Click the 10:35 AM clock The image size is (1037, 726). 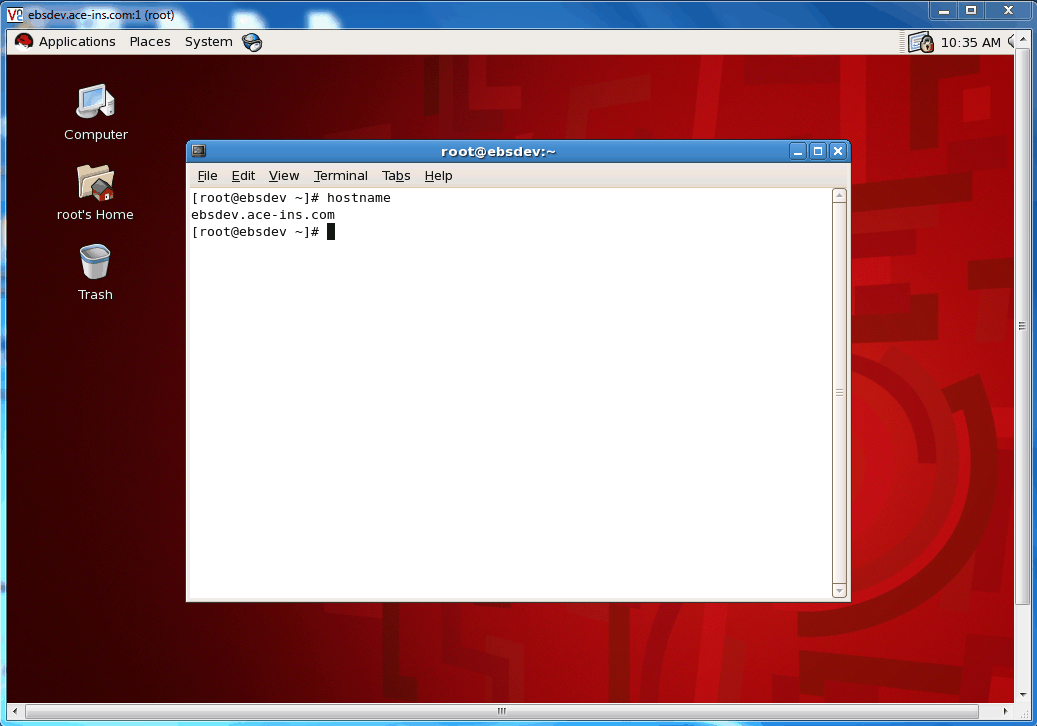(970, 42)
